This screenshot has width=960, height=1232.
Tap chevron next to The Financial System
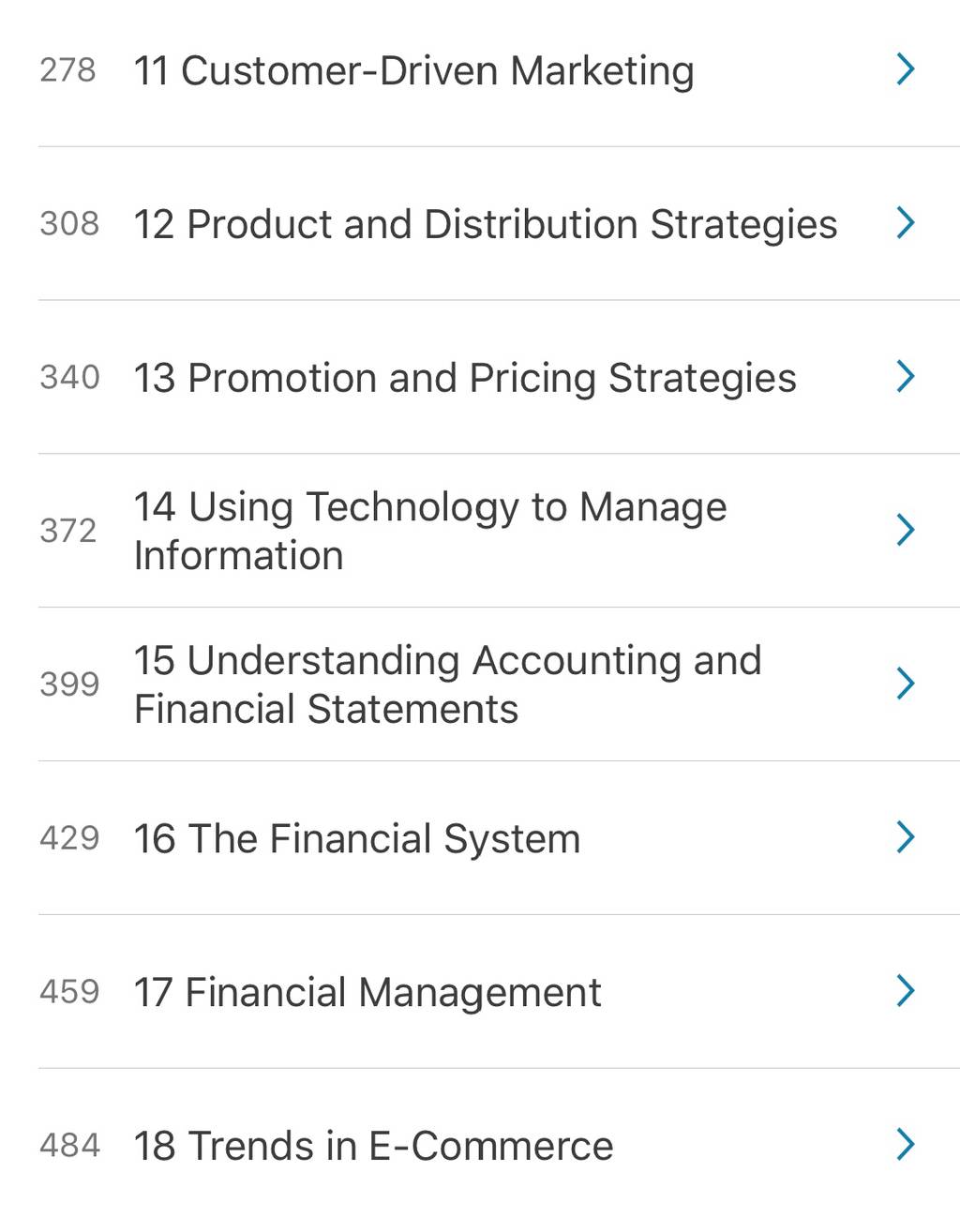coord(905,837)
